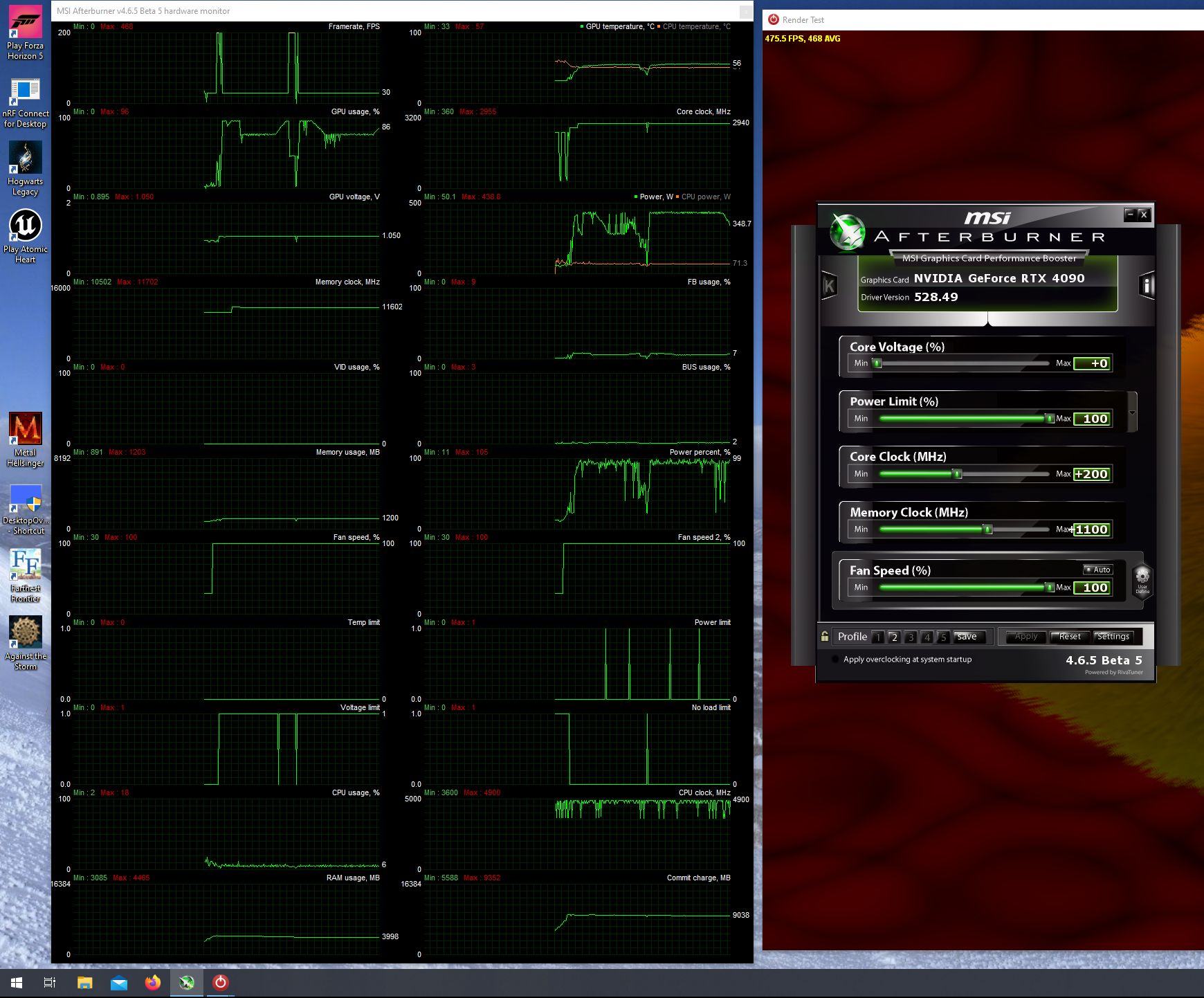Launch the Hogwarts Legacy desktop icon
The image size is (1204, 998).
pos(25,169)
